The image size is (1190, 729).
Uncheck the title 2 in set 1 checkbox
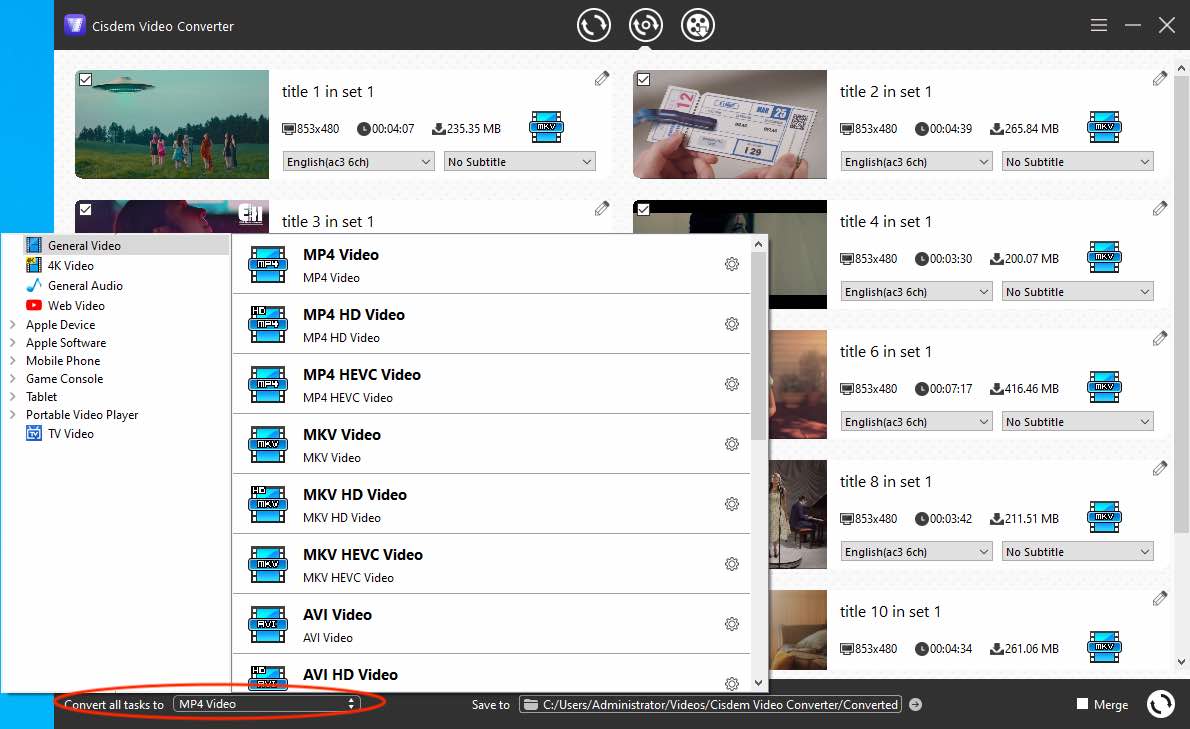644,80
